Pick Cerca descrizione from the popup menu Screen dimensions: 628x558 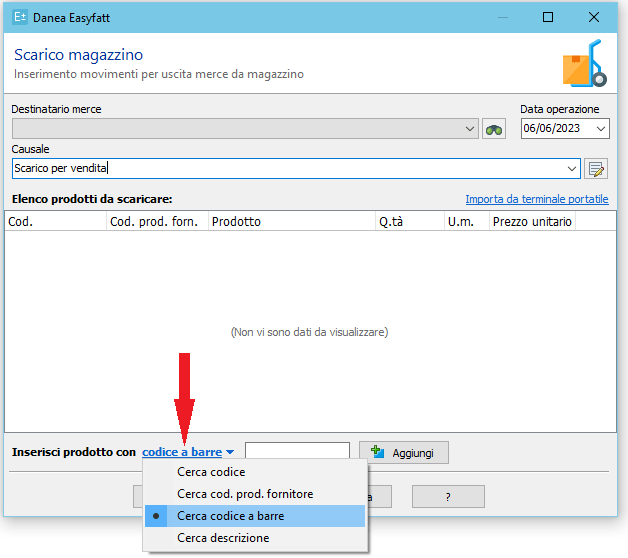click(x=223, y=538)
